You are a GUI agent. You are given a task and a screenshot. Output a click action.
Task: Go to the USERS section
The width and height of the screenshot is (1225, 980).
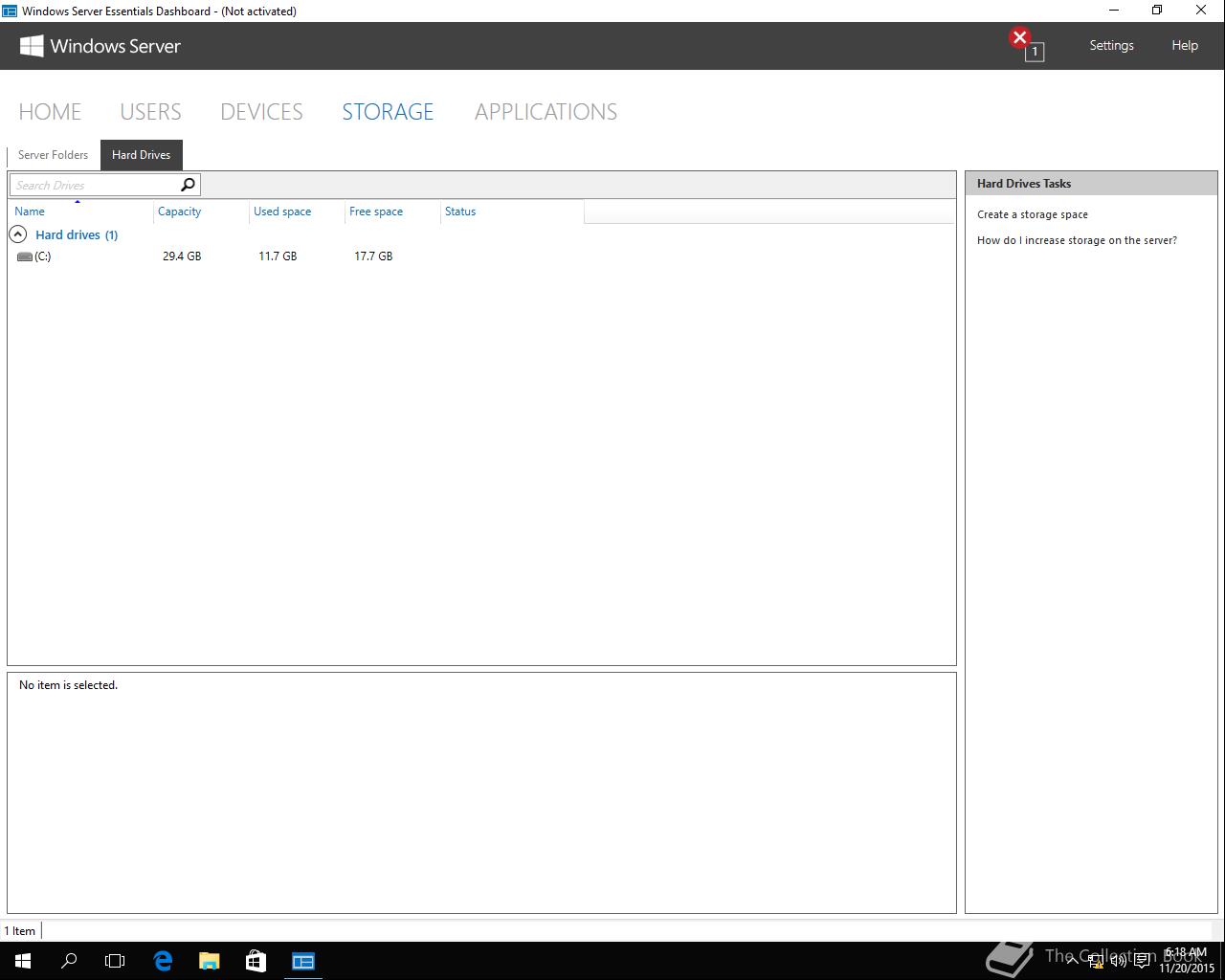[x=150, y=112]
